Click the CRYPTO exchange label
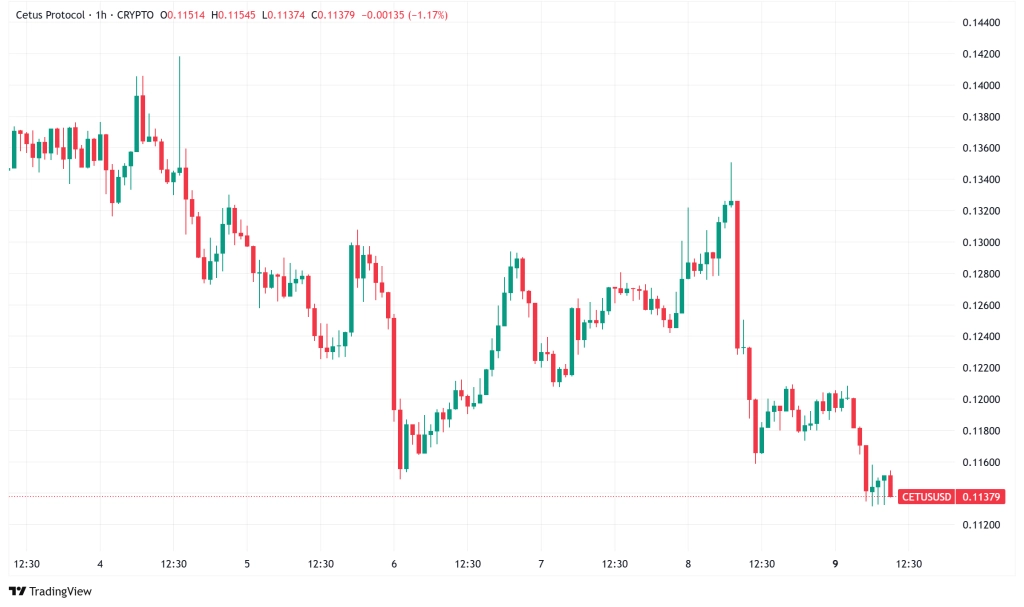Viewport: 1024px width, 607px height. tap(135, 14)
